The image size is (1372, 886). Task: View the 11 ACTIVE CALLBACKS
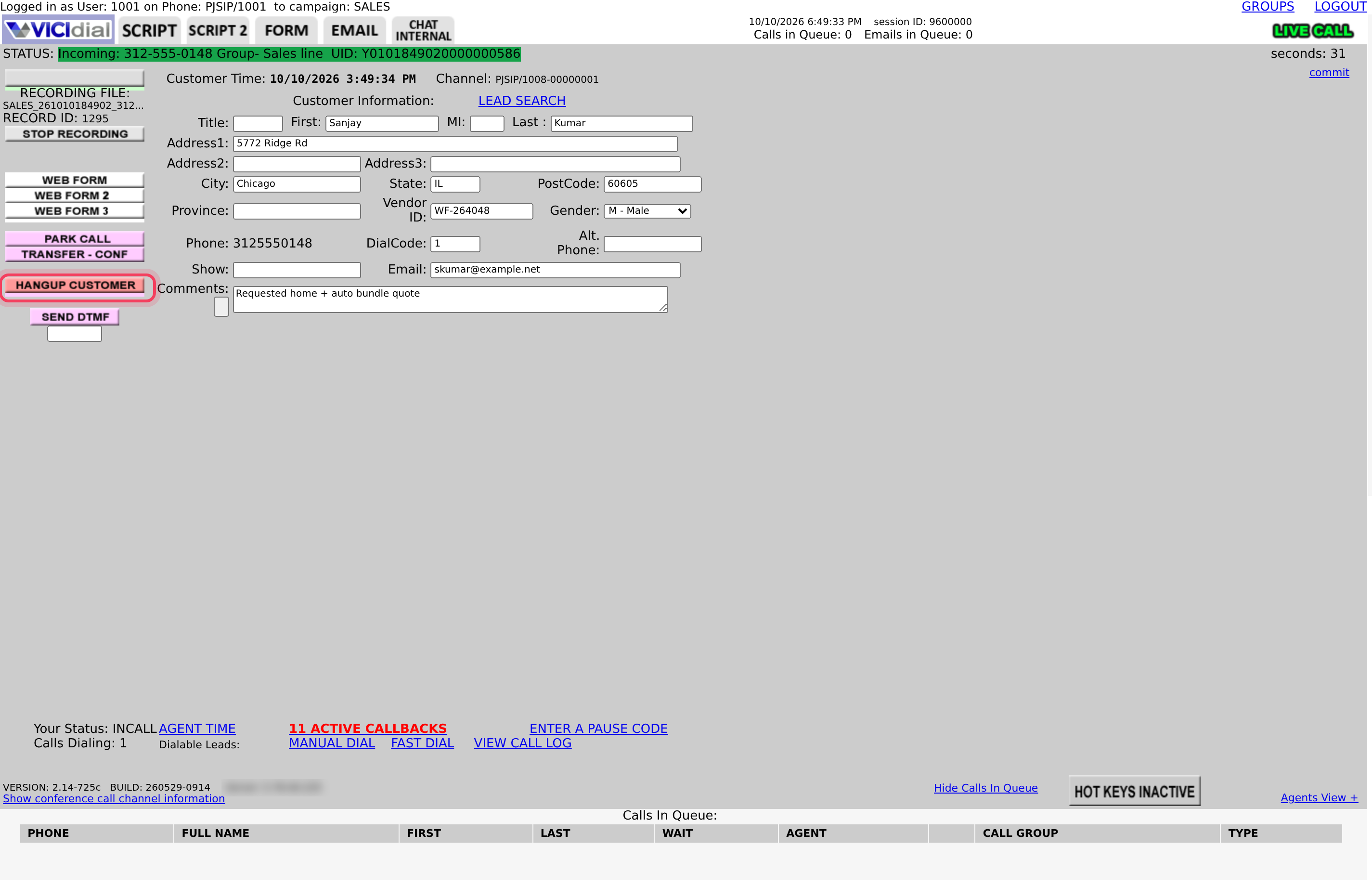tap(367, 729)
